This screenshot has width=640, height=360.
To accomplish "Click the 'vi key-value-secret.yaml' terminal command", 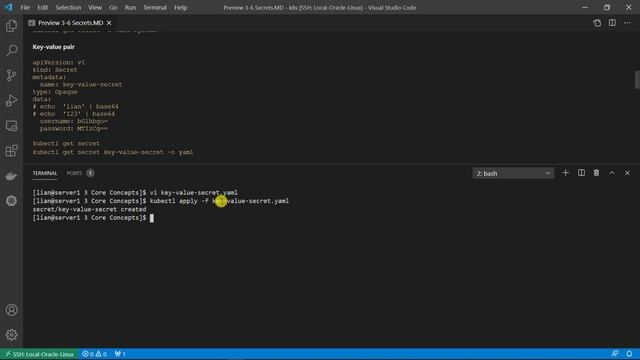I will coord(193,193).
